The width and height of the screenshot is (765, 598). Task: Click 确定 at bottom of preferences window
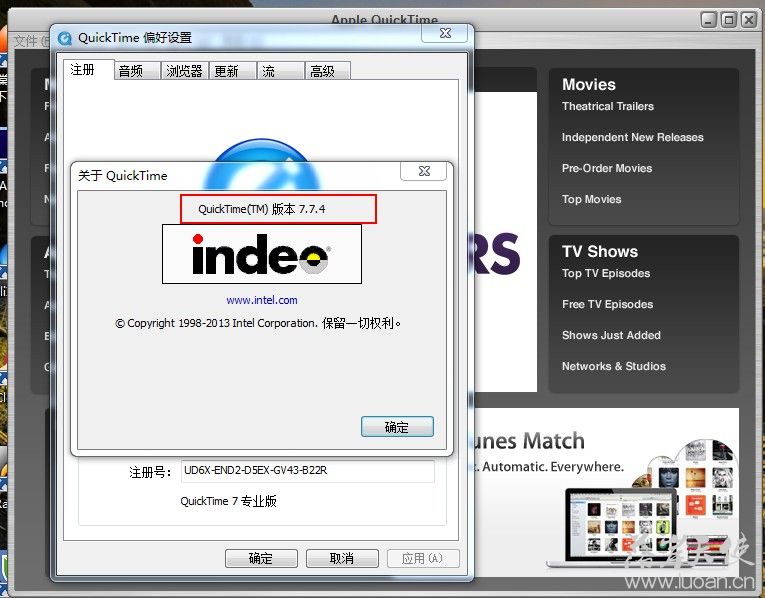click(x=261, y=558)
